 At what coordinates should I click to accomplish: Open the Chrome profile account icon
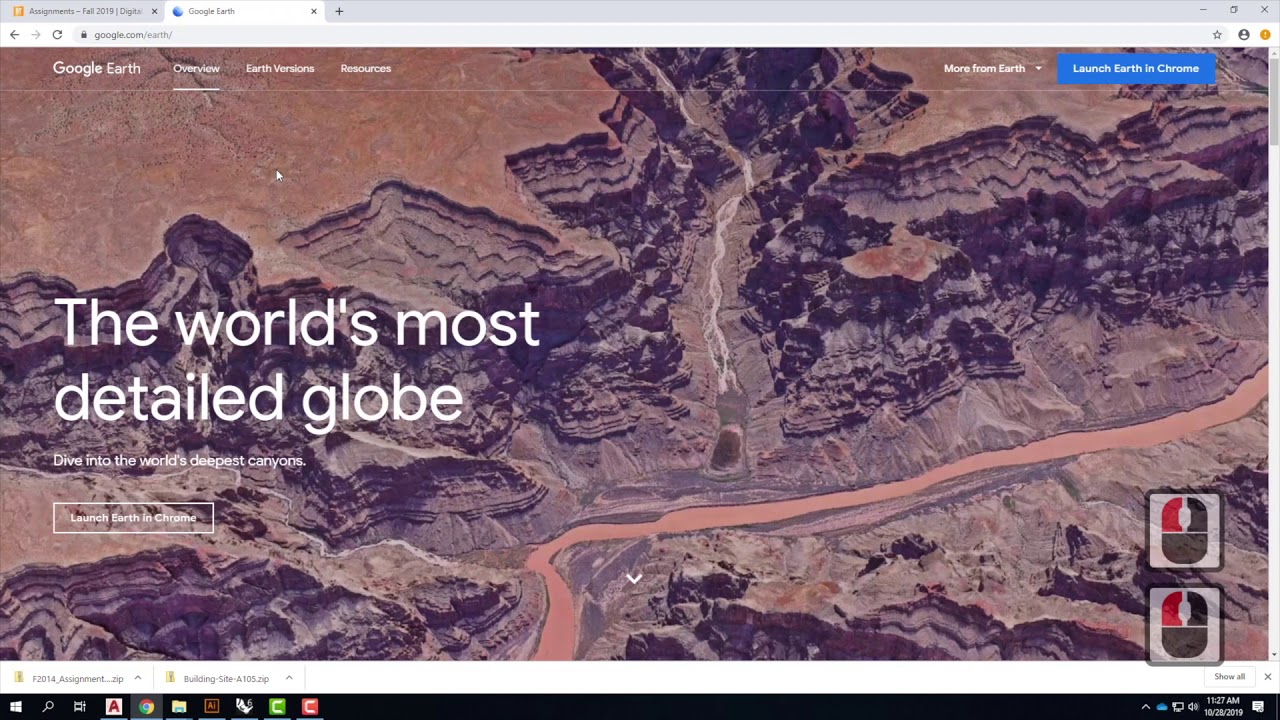click(1244, 34)
